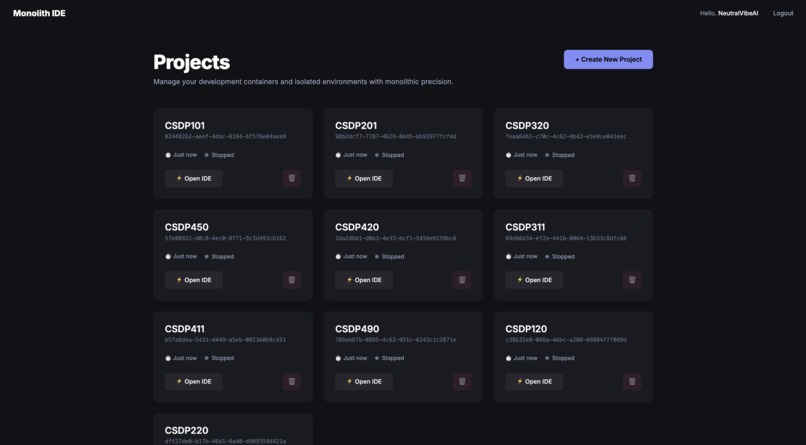The height and width of the screenshot is (445, 806).
Task: Click the ID string under CSDP311
Action: (x=566, y=238)
